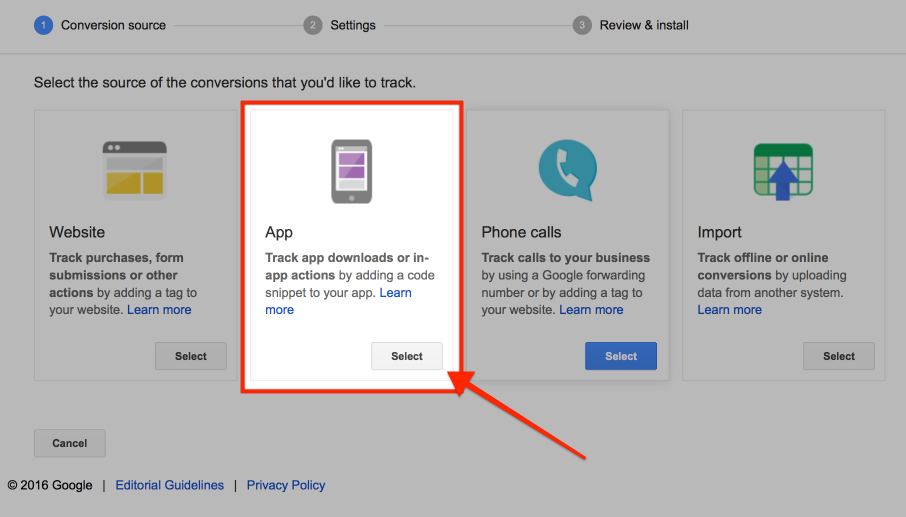The height and width of the screenshot is (517, 906).
Task: Click the App smartphone icon
Action: click(351, 171)
